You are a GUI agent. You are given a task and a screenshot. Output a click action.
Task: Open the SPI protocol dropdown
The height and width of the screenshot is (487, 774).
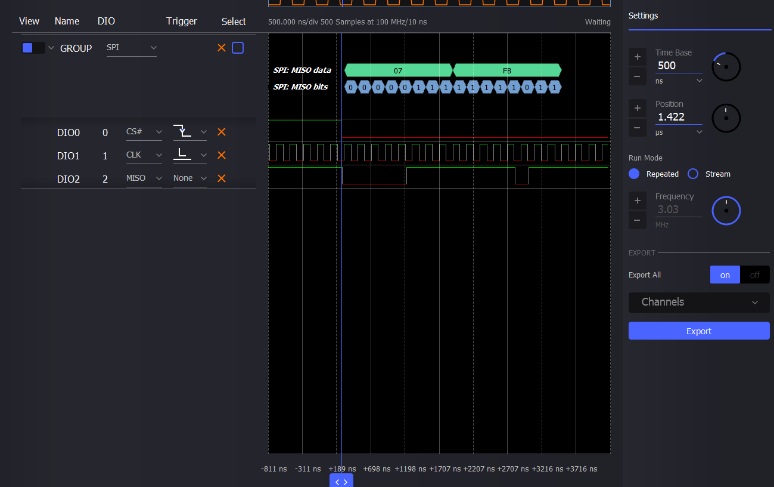[131, 48]
